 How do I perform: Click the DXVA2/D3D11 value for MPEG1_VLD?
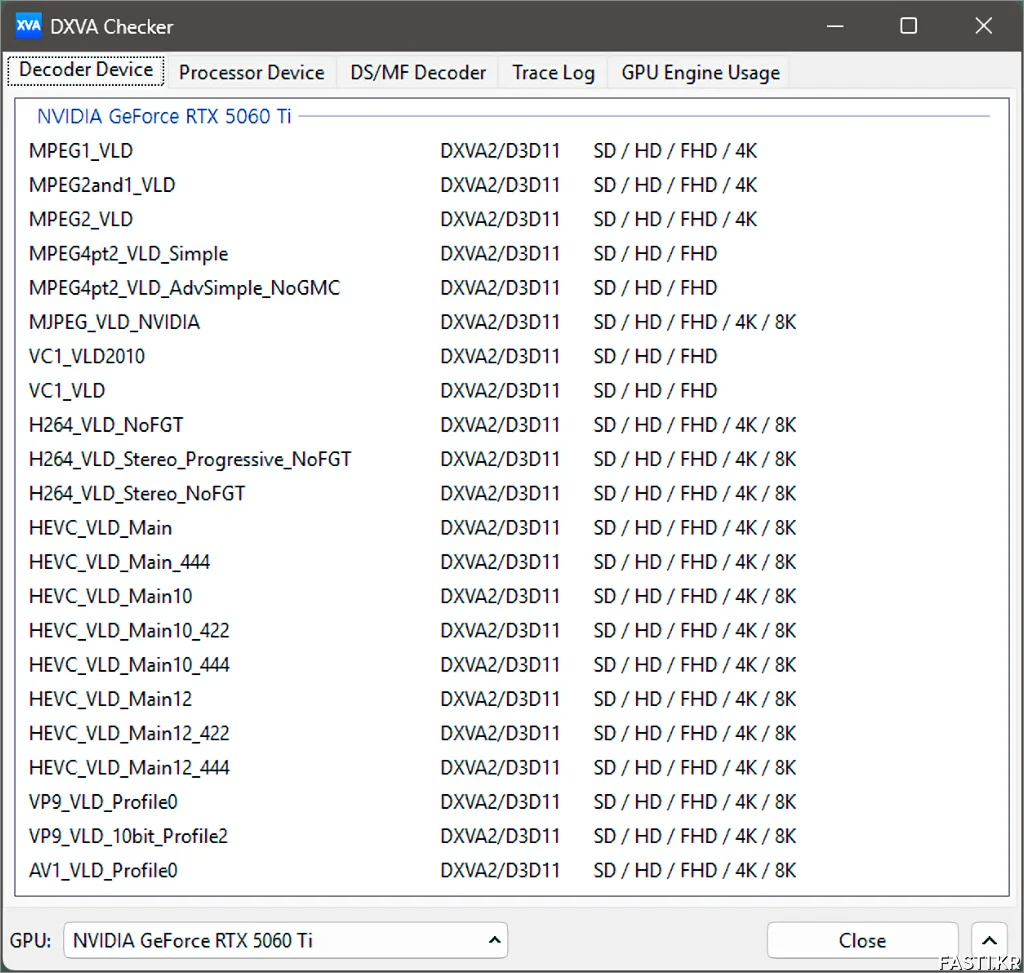500,151
